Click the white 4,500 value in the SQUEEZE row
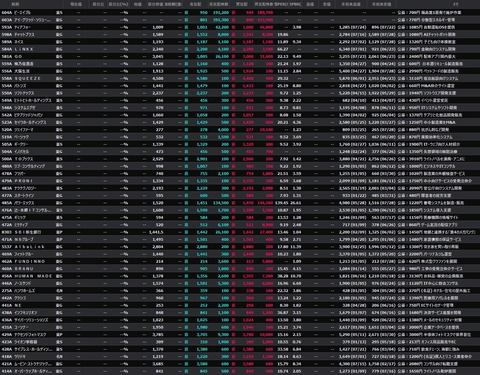 point(158,79)
